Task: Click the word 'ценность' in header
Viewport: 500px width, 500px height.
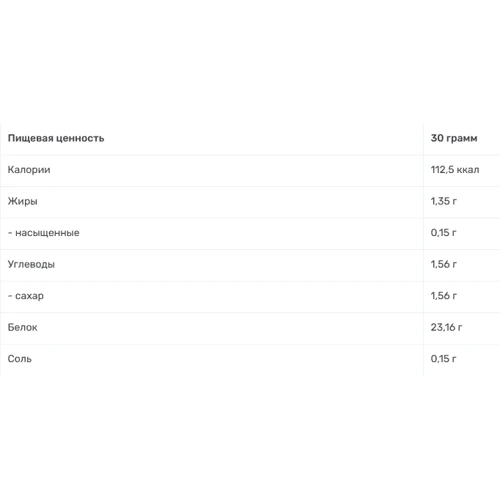Action: (x=80, y=138)
